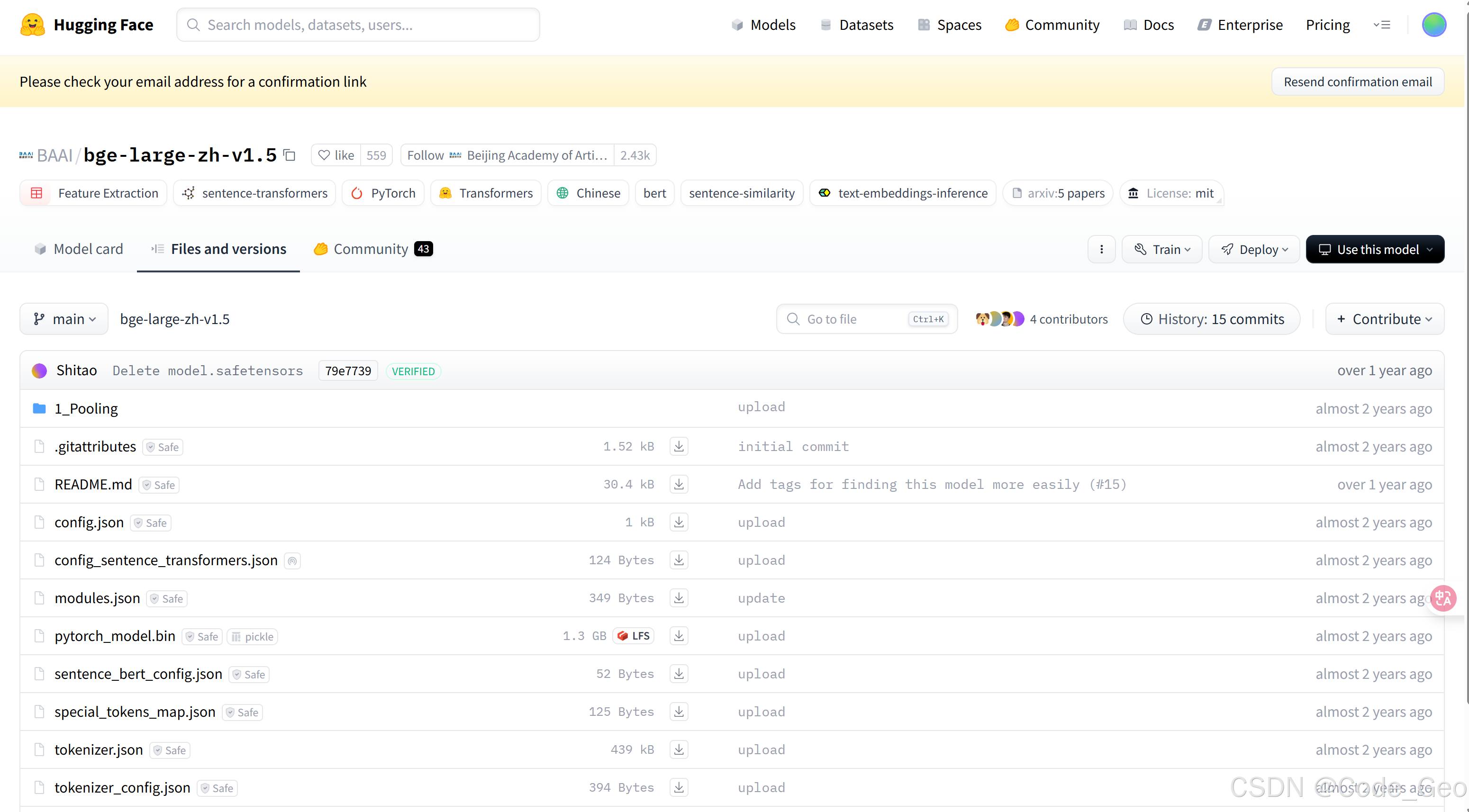Click the Safe badge next to tokenizer.json
Viewport: 1469px width, 812px height.
point(170,750)
